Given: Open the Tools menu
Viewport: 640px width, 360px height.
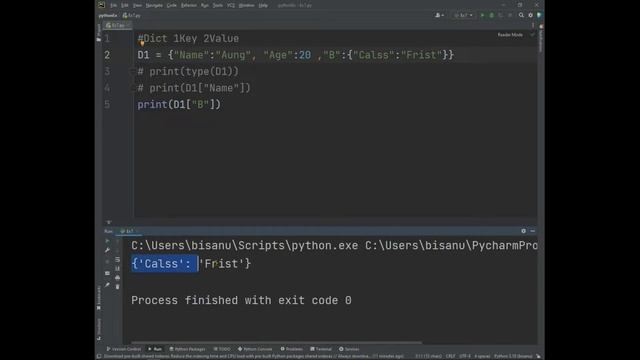Looking at the screenshot, I should coord(218,5).
